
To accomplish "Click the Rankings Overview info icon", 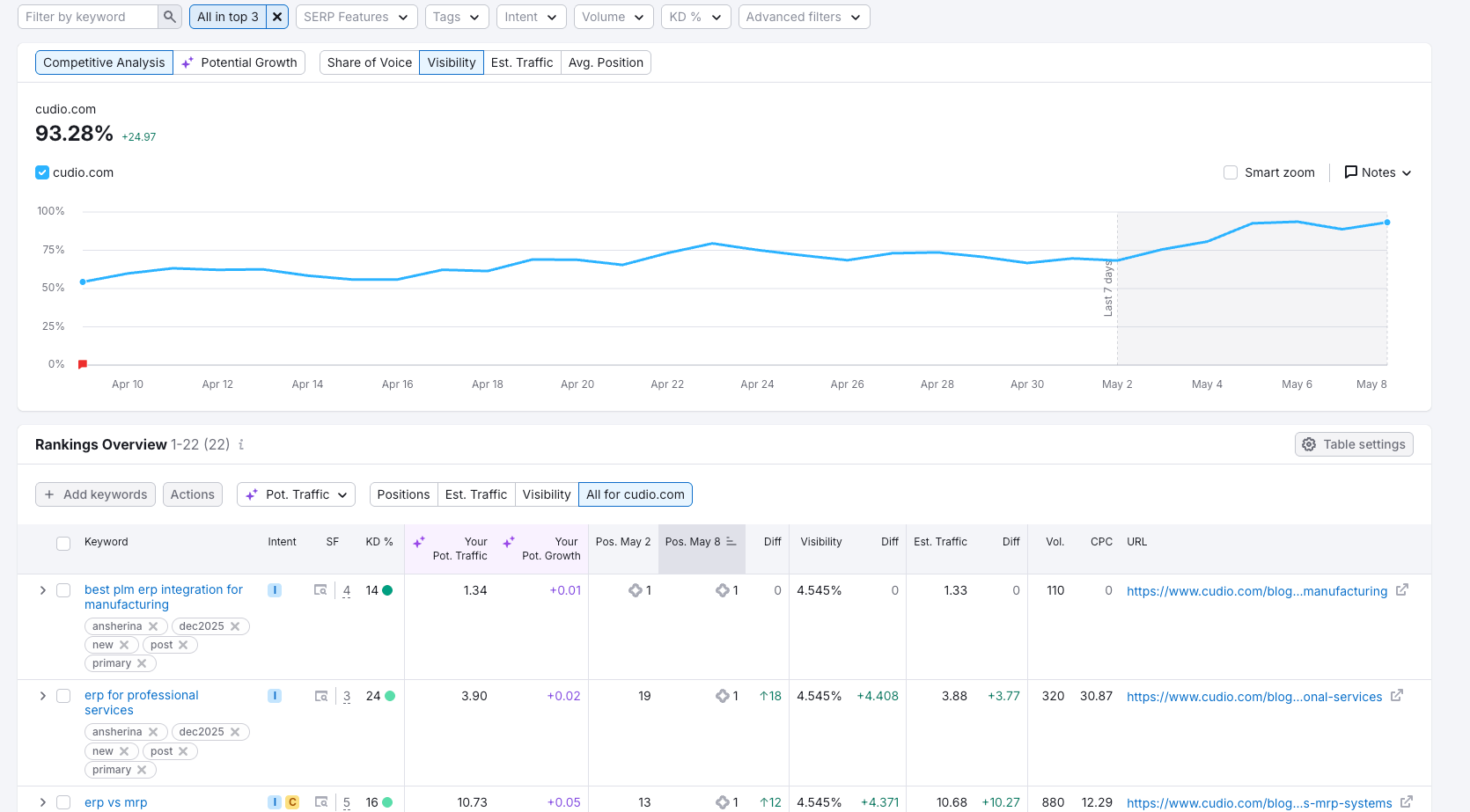I will point(241,445).
